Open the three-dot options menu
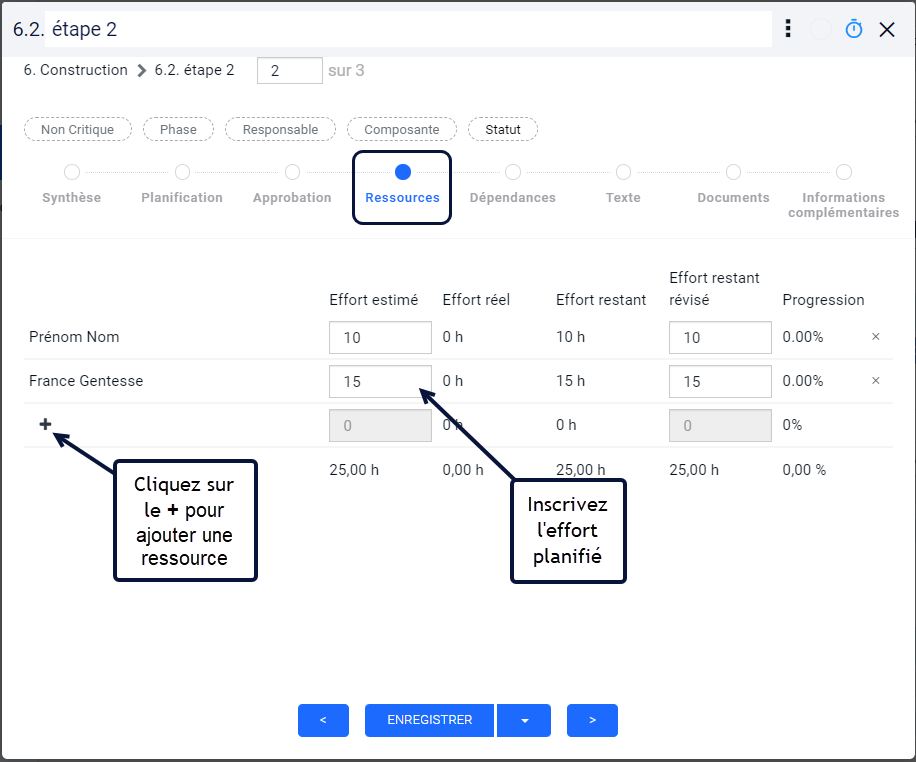The width and height of the screenshot is (916, 762). click(788, 29)
